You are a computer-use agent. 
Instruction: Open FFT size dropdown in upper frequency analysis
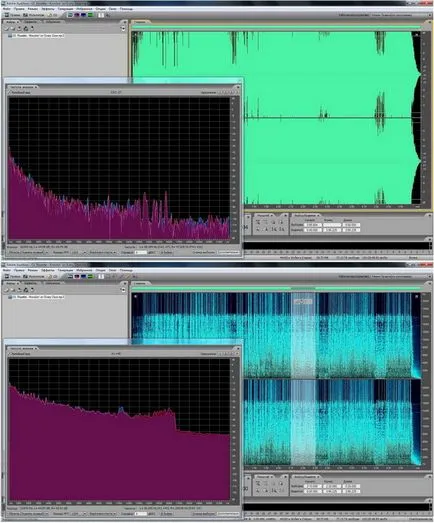79,252
